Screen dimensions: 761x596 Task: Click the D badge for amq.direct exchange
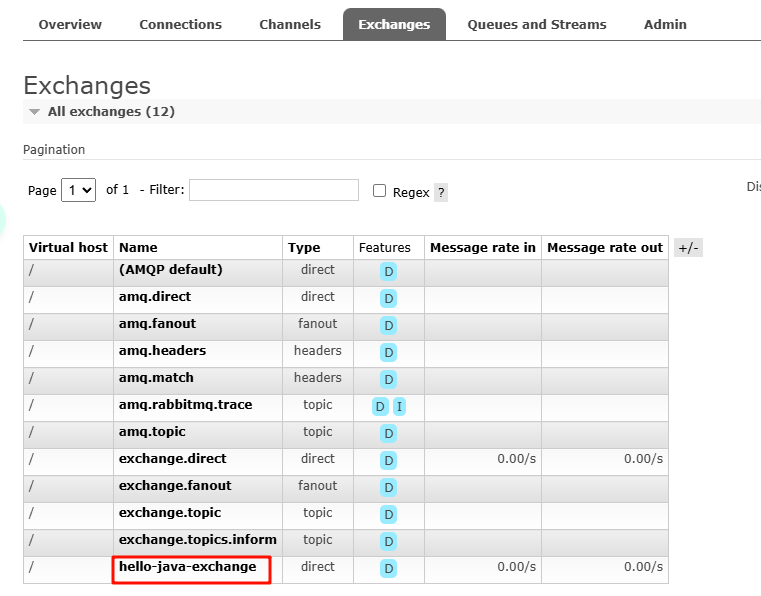click(x=388, y=298)
